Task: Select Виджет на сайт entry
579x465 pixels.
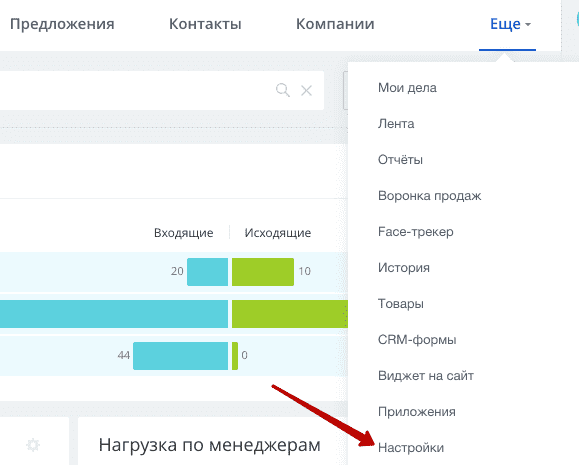Action: [426, 376]
